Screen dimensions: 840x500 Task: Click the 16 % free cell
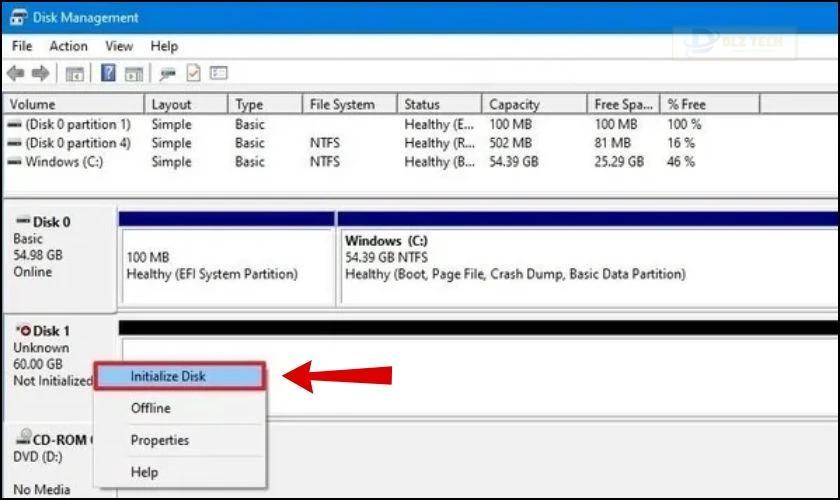click(x=681, y=143)
